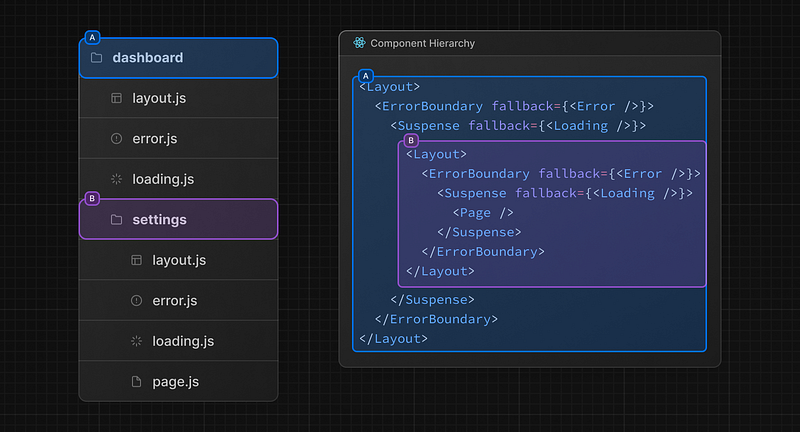Image resolution: width=800 pixels, height=432 pixels.
Task: Click the React logo icon
Action: coord(359,43)
